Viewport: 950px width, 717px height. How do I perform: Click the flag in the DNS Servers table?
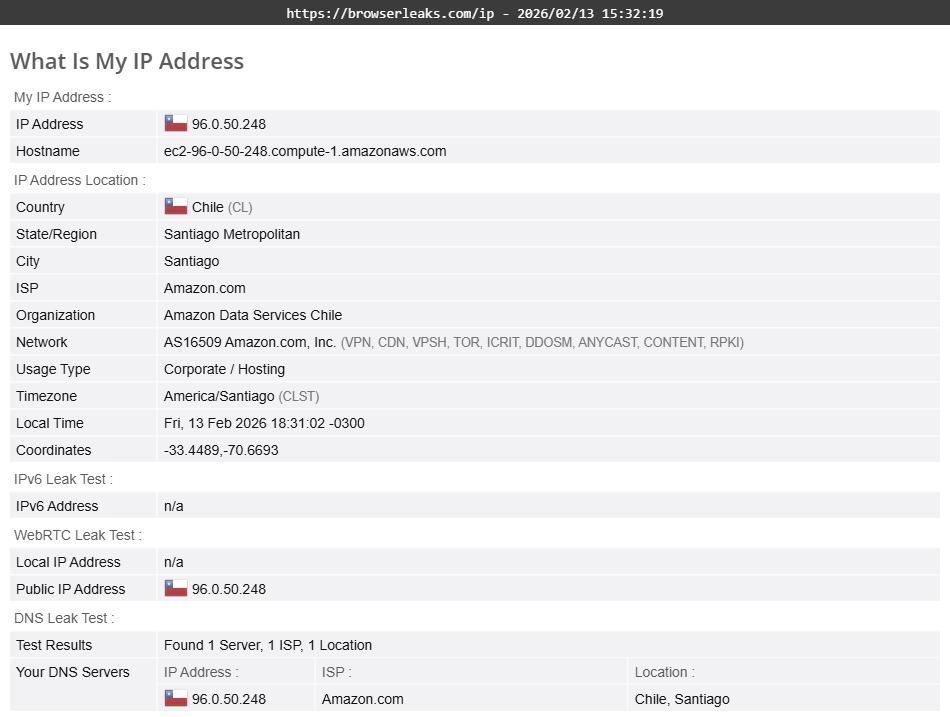175,698
